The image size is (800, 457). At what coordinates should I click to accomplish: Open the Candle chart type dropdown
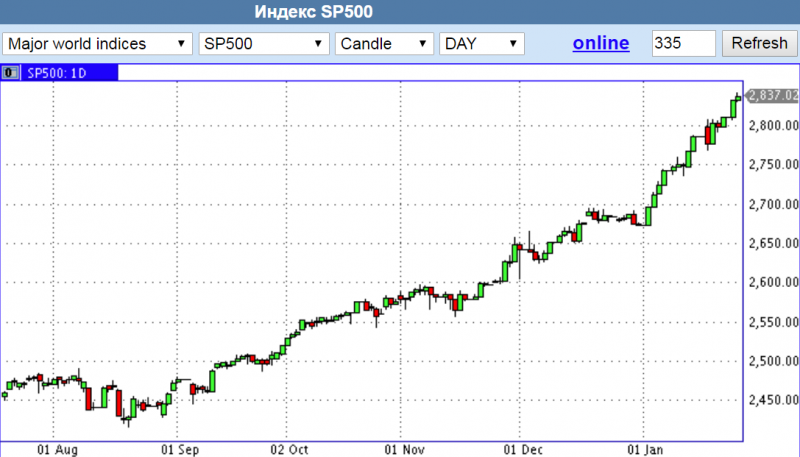[x=384, y=44]
